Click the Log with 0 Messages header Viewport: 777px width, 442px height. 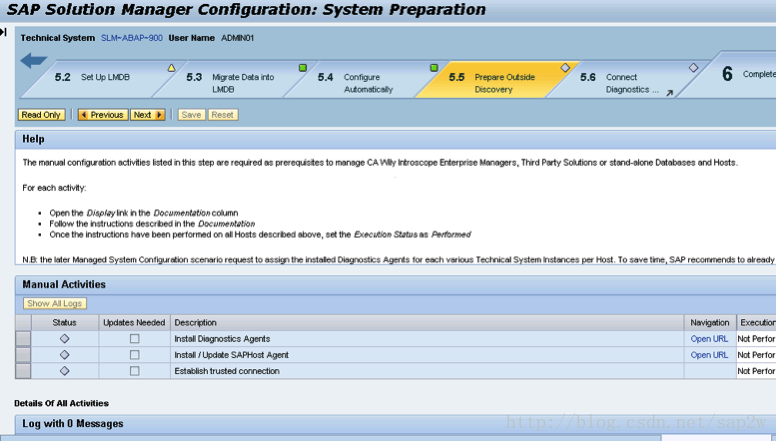(x=395, y=424)
